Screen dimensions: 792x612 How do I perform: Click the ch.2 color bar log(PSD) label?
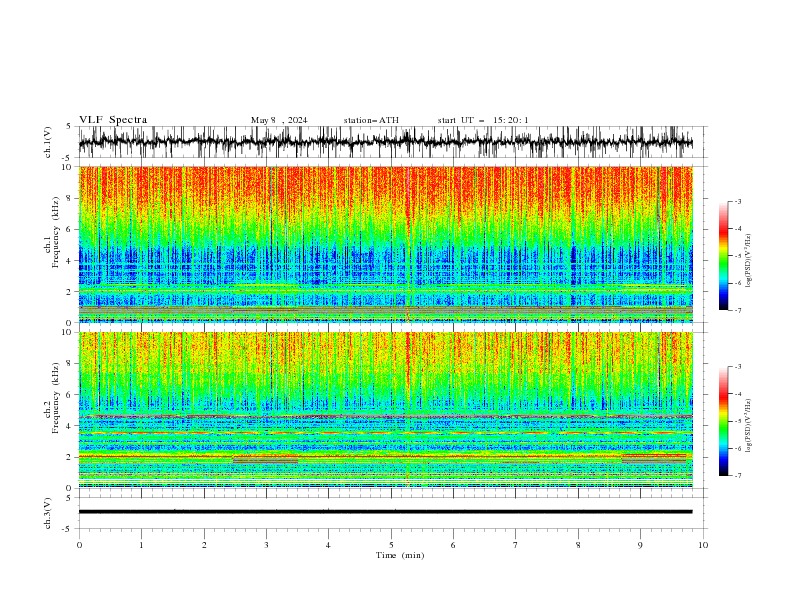[x=749, y=426]
